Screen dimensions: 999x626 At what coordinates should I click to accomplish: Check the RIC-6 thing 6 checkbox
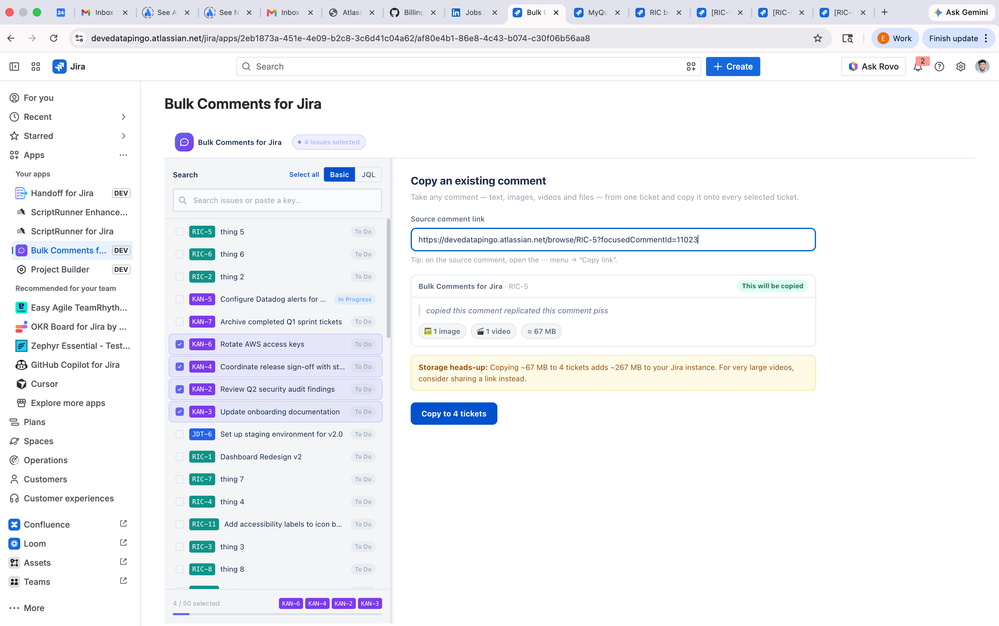point(180,254)
